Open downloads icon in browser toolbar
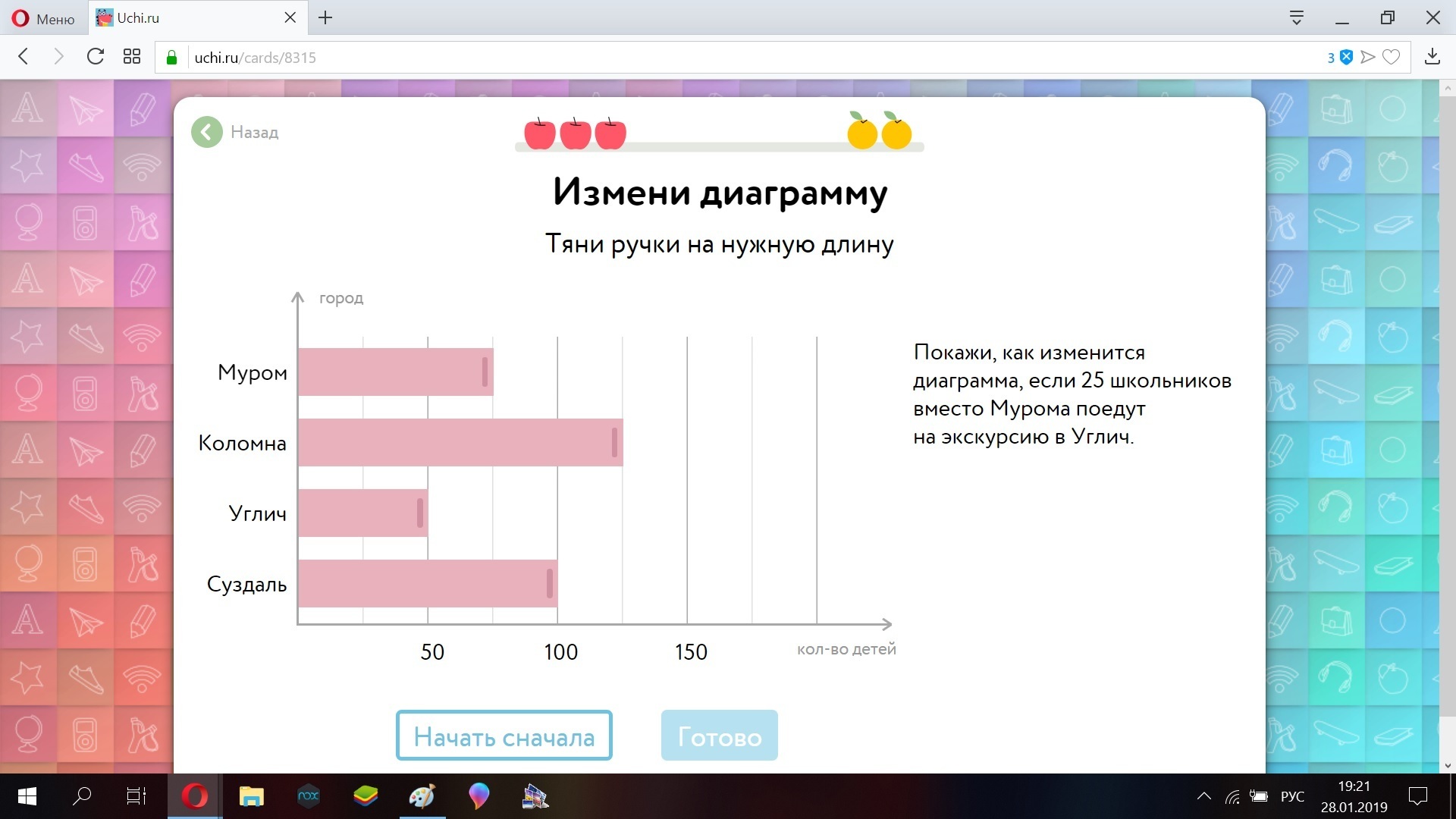The width and height of the screenshot is (1456, 819). [x=1432, y=57]
